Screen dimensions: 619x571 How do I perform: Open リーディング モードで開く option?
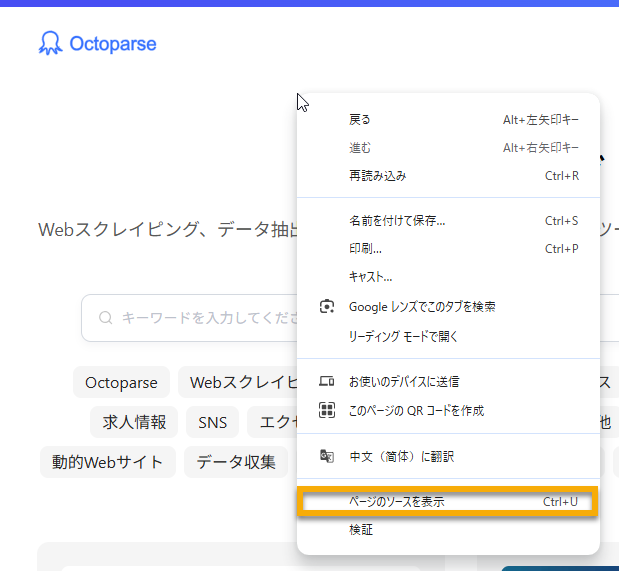(403, 337)
